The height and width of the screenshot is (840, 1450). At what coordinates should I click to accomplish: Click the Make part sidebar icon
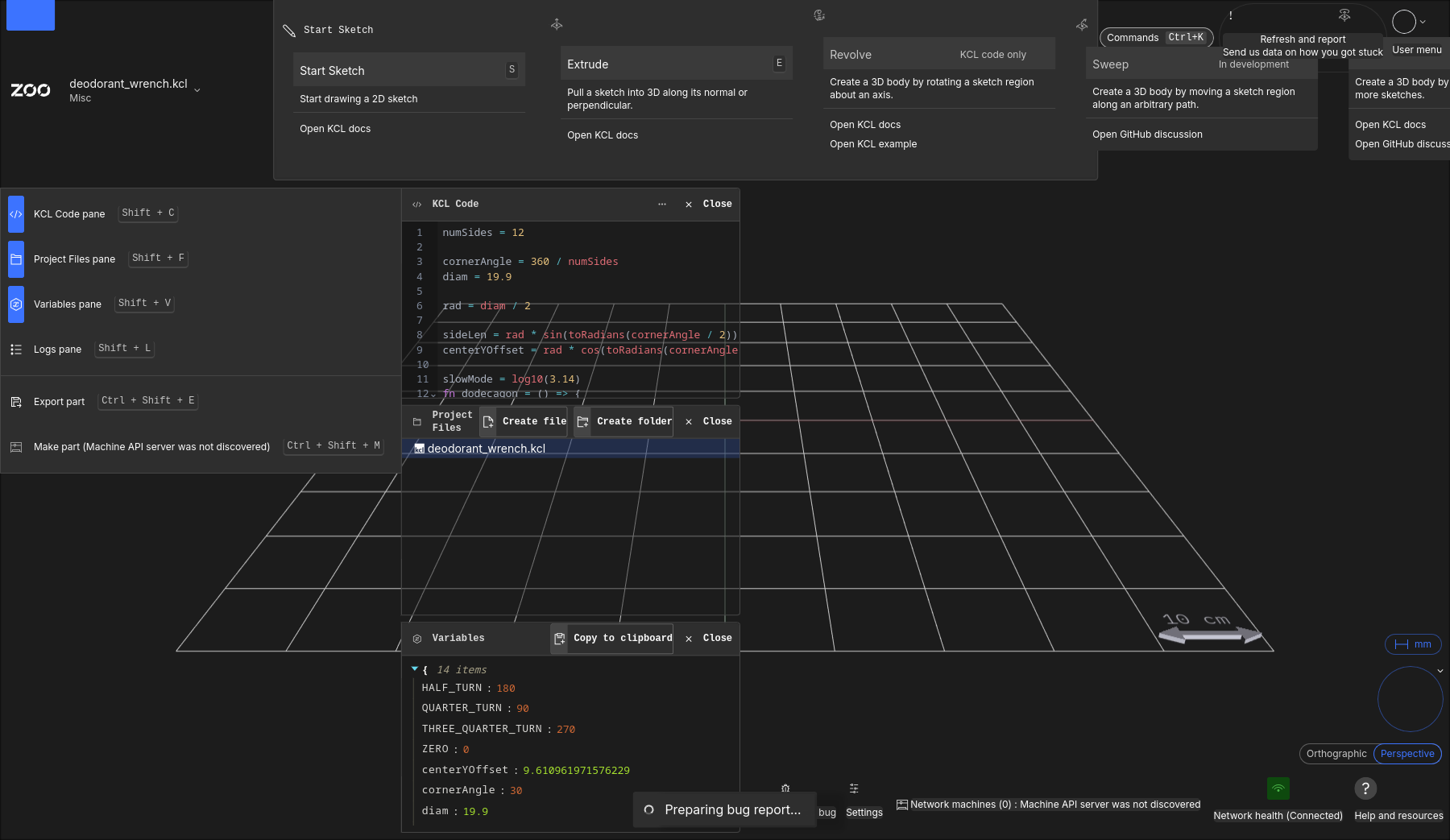pyautogui.click(x=16, y=447)
